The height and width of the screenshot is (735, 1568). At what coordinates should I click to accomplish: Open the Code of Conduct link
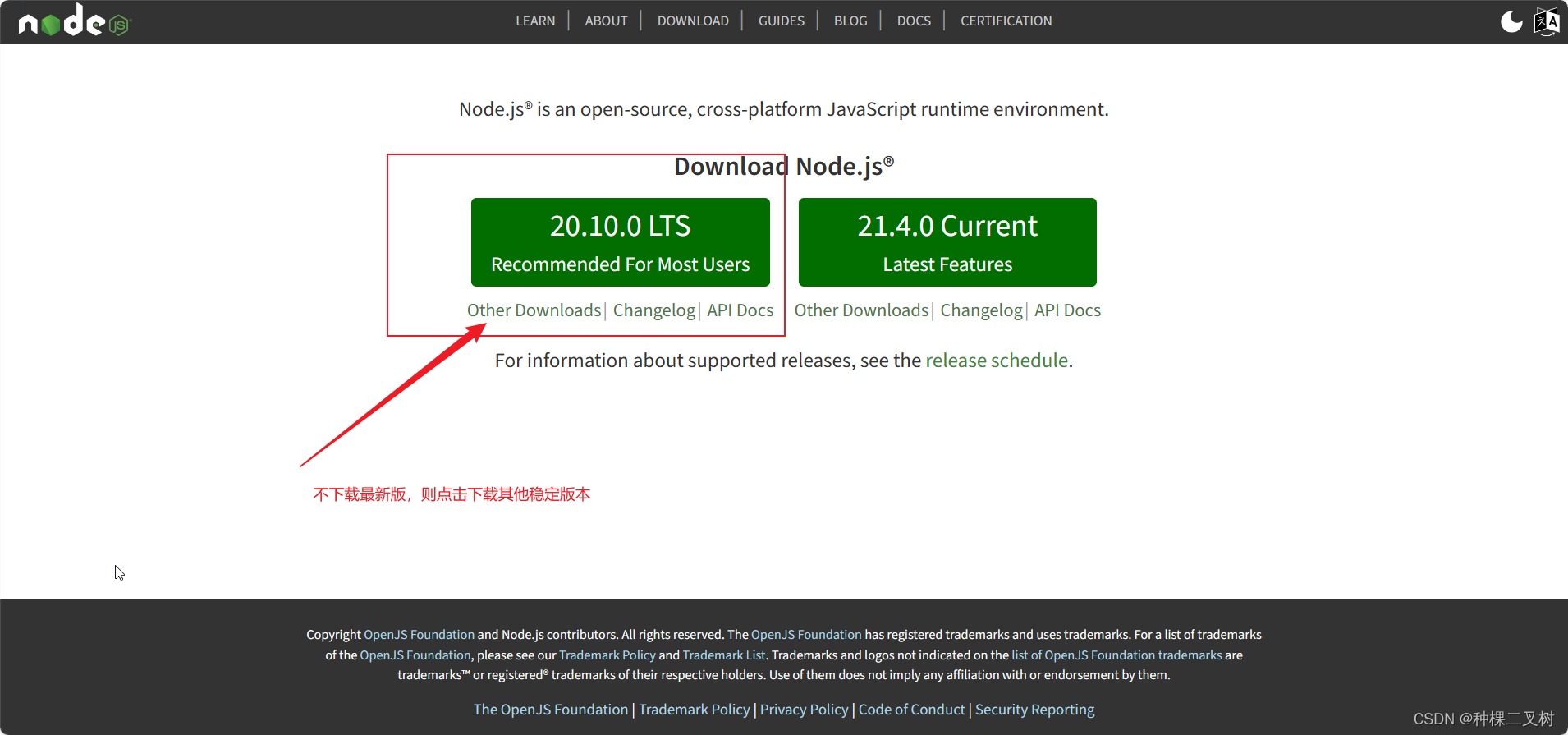pos(912,710)
